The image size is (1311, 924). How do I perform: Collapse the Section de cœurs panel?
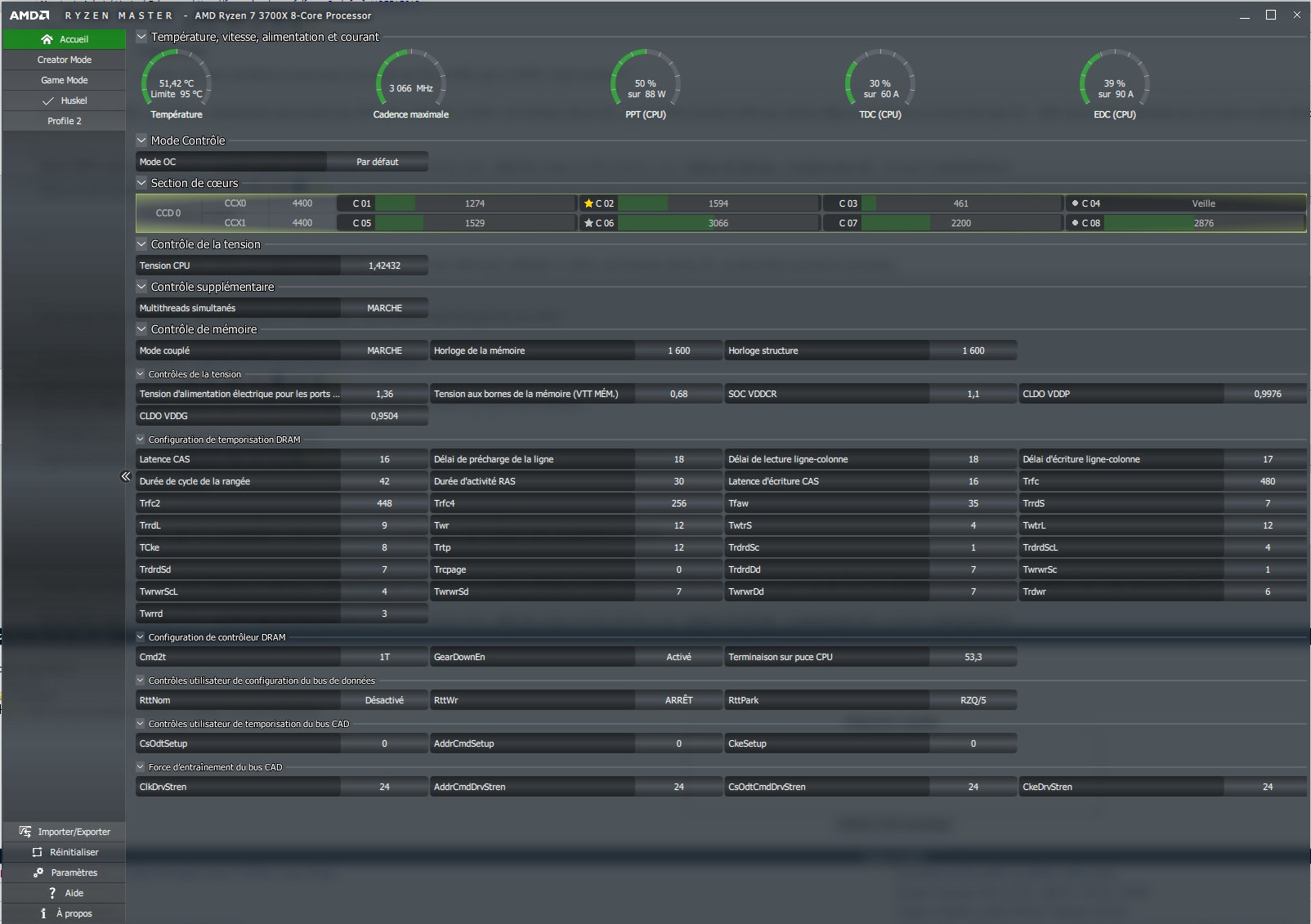(x=141, y=183)
